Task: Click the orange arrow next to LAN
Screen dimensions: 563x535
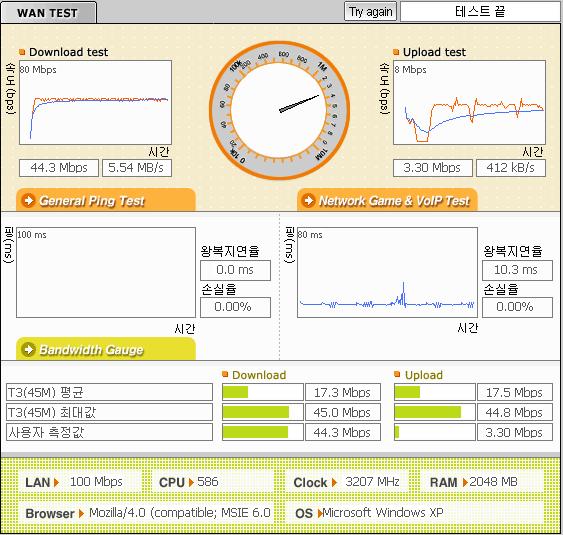Action: [x=56, y=482]
